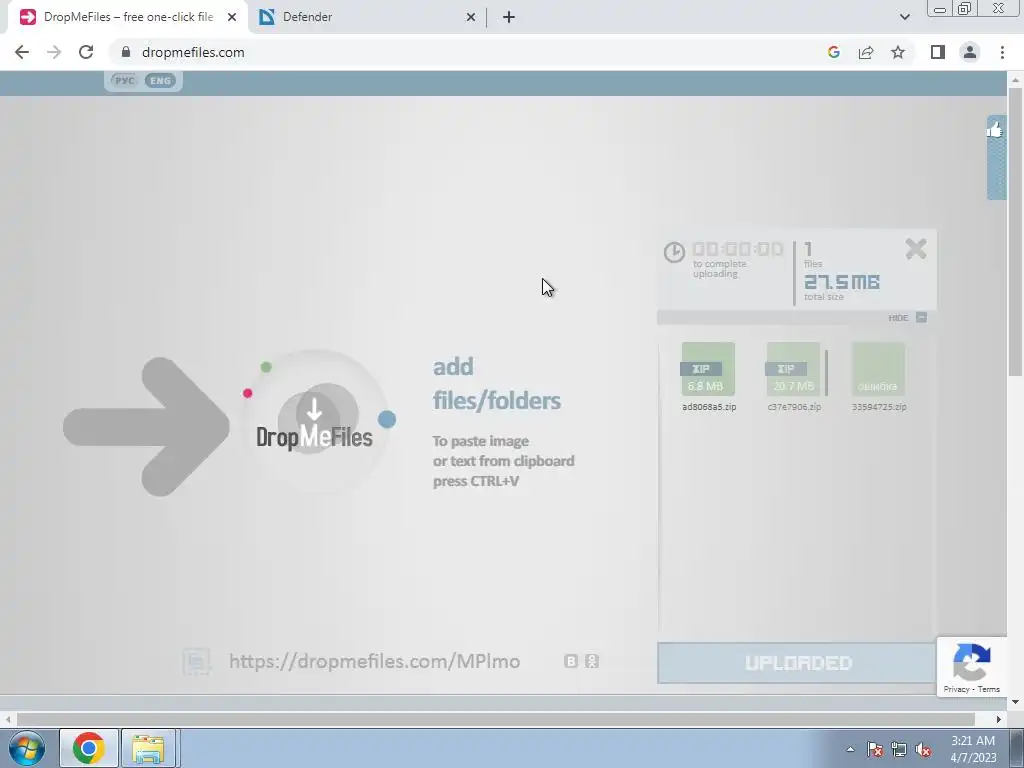Image resolution: width=1024 pixels, height=768 pixels.
Task: Click the horizontal scrollbar thumb
Action: pos(496,719)
